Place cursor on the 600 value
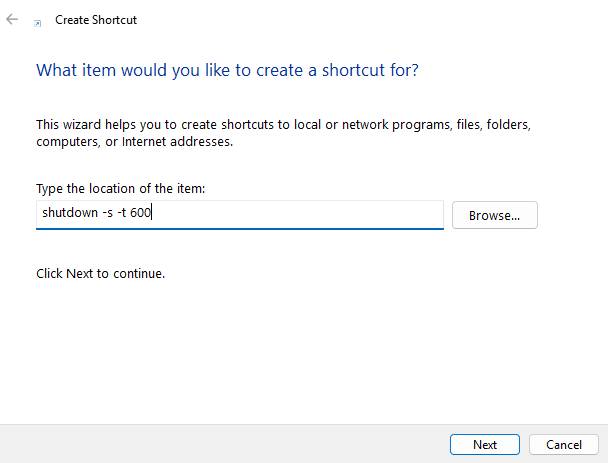608x463 pixels. [140, 212]
